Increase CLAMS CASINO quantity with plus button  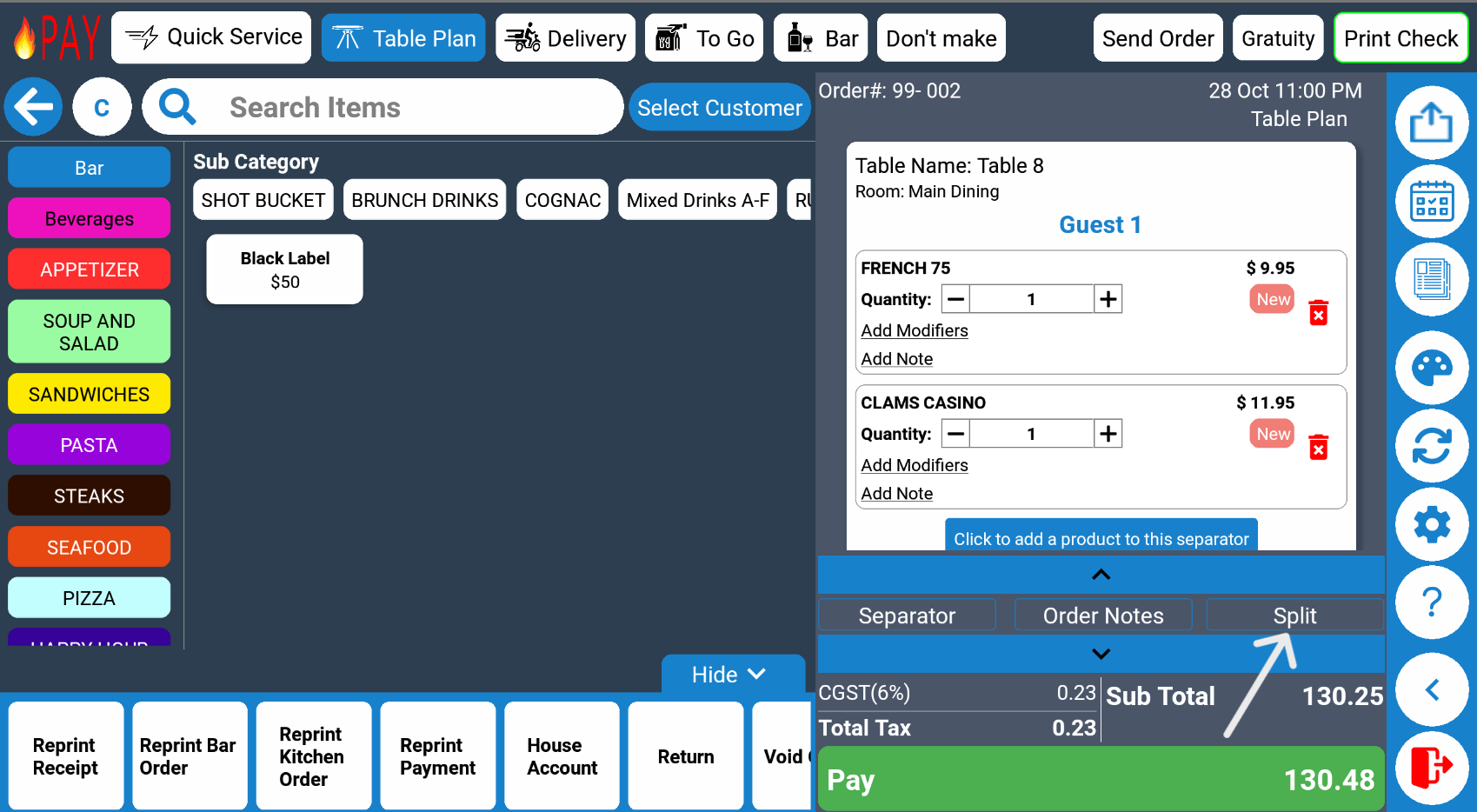click(1108, 434)
